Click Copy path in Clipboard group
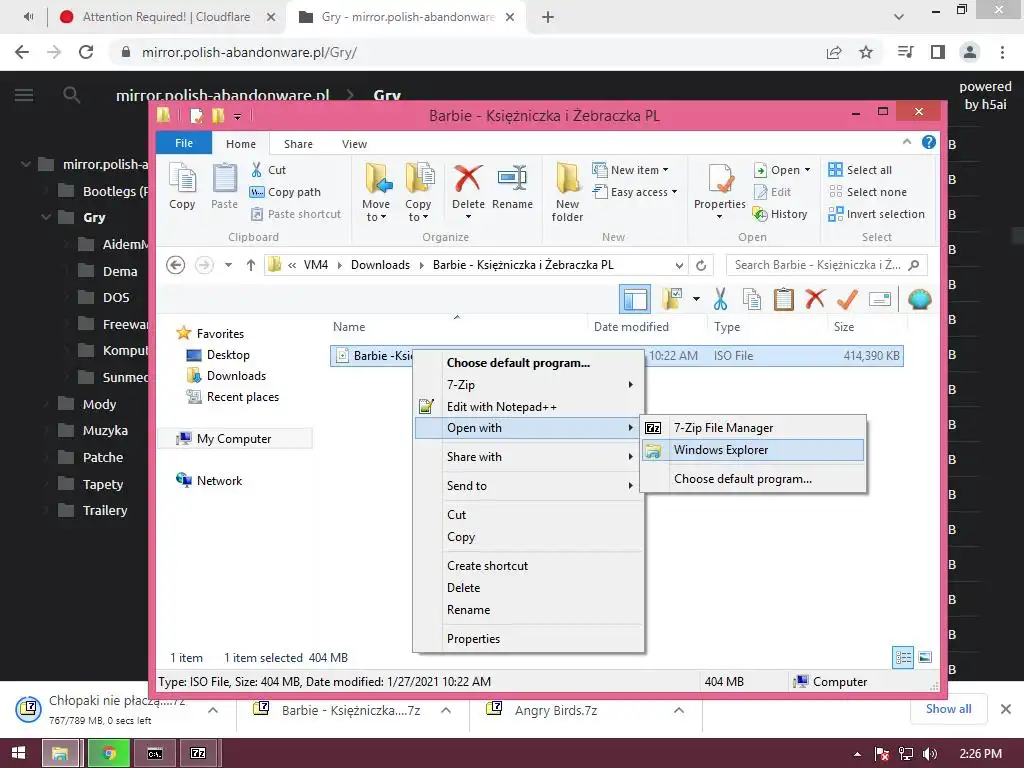This screenshot has width=1024, height=768. (285, 192)
